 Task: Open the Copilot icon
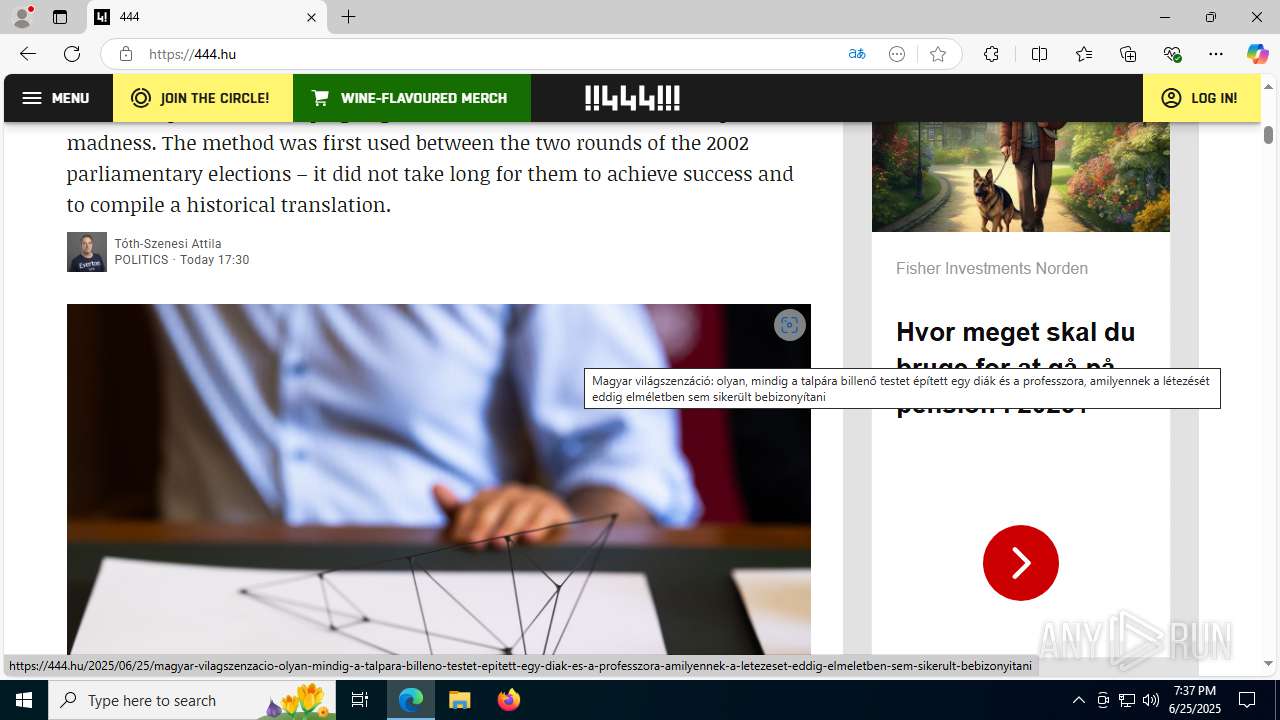pos(1258,54)
